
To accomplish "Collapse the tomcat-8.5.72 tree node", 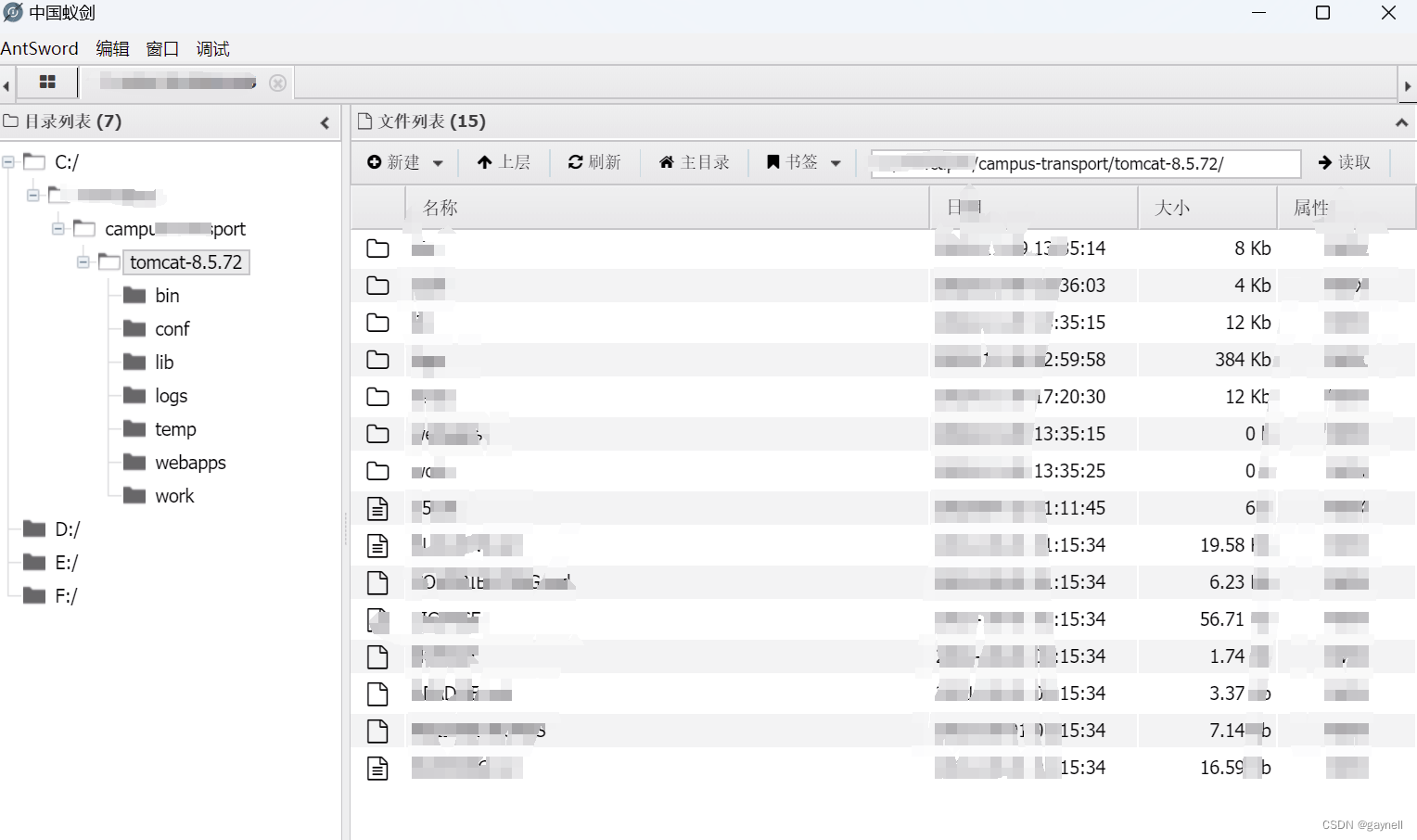I will tap(83, 261).
